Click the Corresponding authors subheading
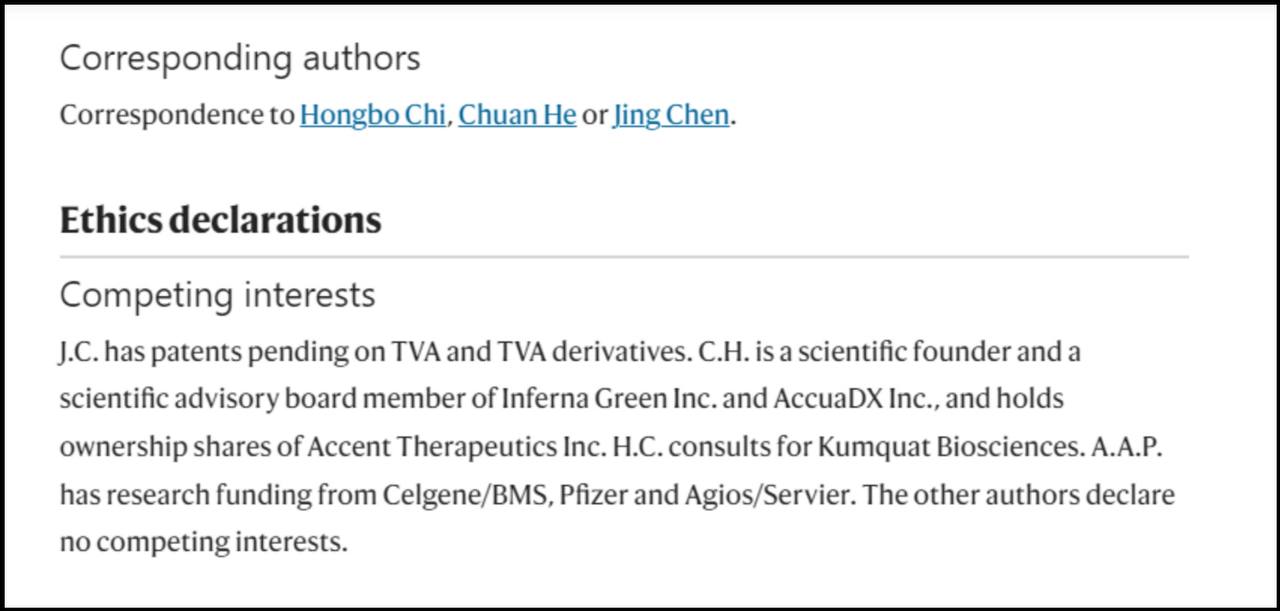Screen dimensions: 1280x611 (240, 58)
